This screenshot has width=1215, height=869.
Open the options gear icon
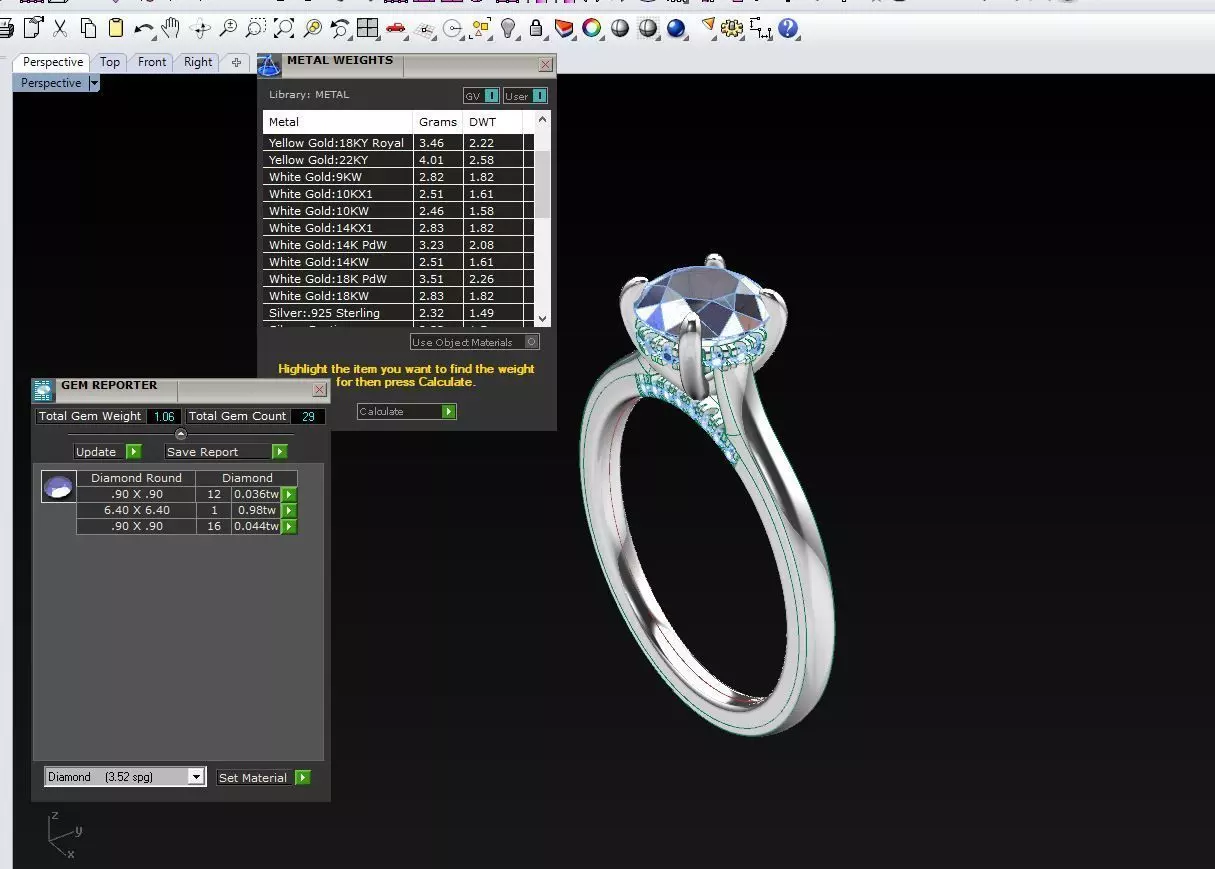733,28
